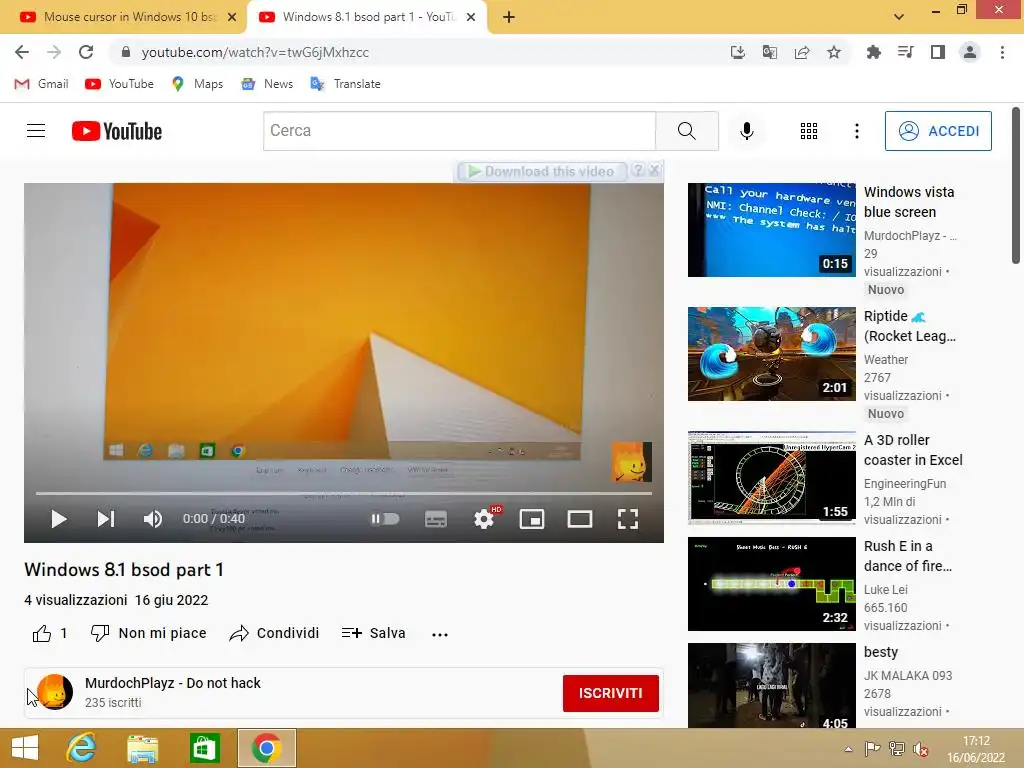Bookmark this page with the star icon
Screen dimensions: 1024x768
pos(834,52)
